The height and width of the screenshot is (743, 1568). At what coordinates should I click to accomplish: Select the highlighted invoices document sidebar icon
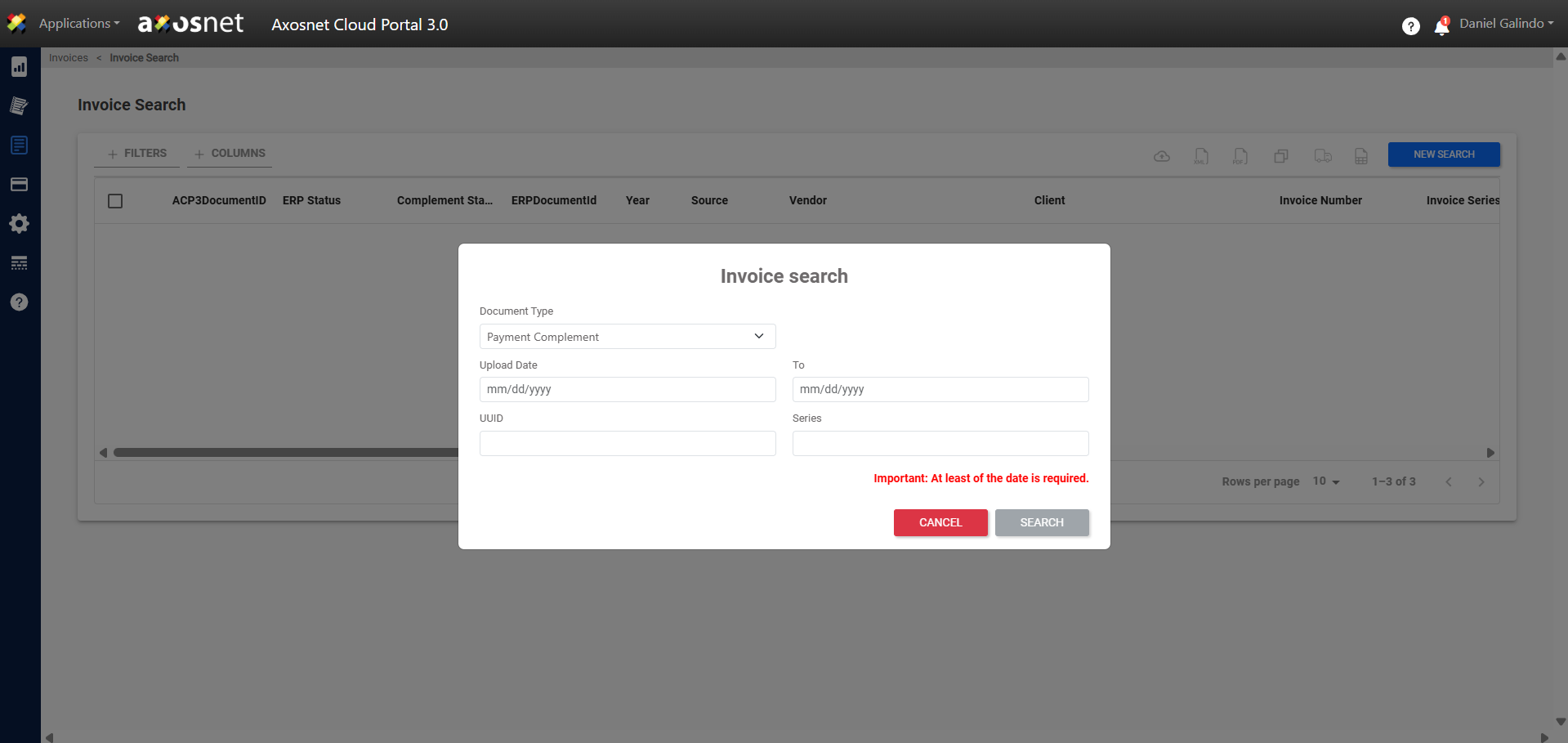click(x=20, y=145)
